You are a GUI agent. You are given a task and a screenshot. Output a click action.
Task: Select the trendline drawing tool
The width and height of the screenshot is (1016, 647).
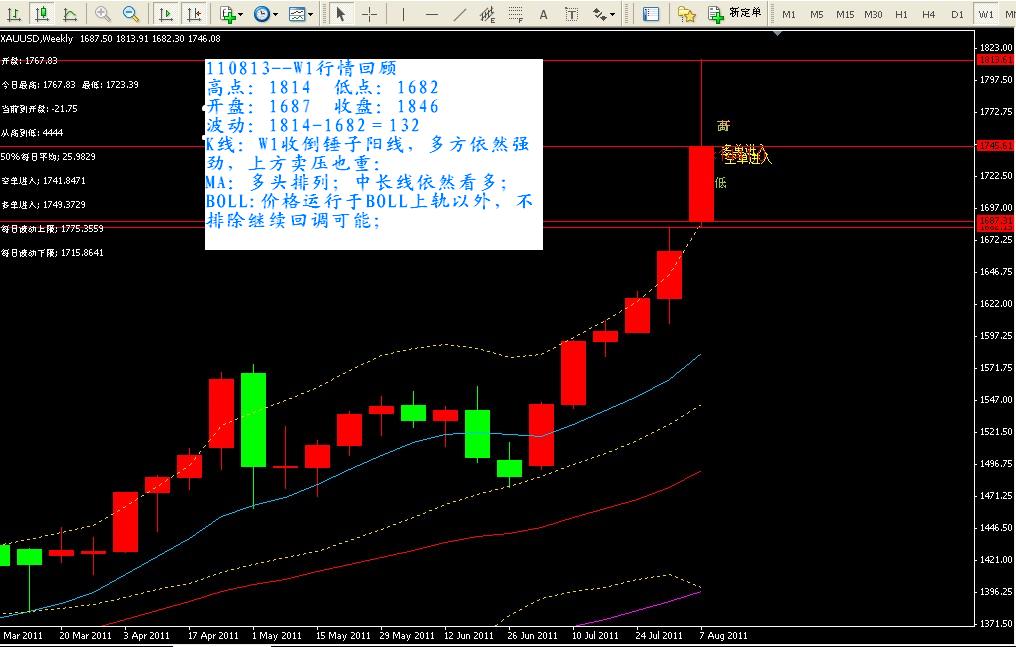click(459, 14)
